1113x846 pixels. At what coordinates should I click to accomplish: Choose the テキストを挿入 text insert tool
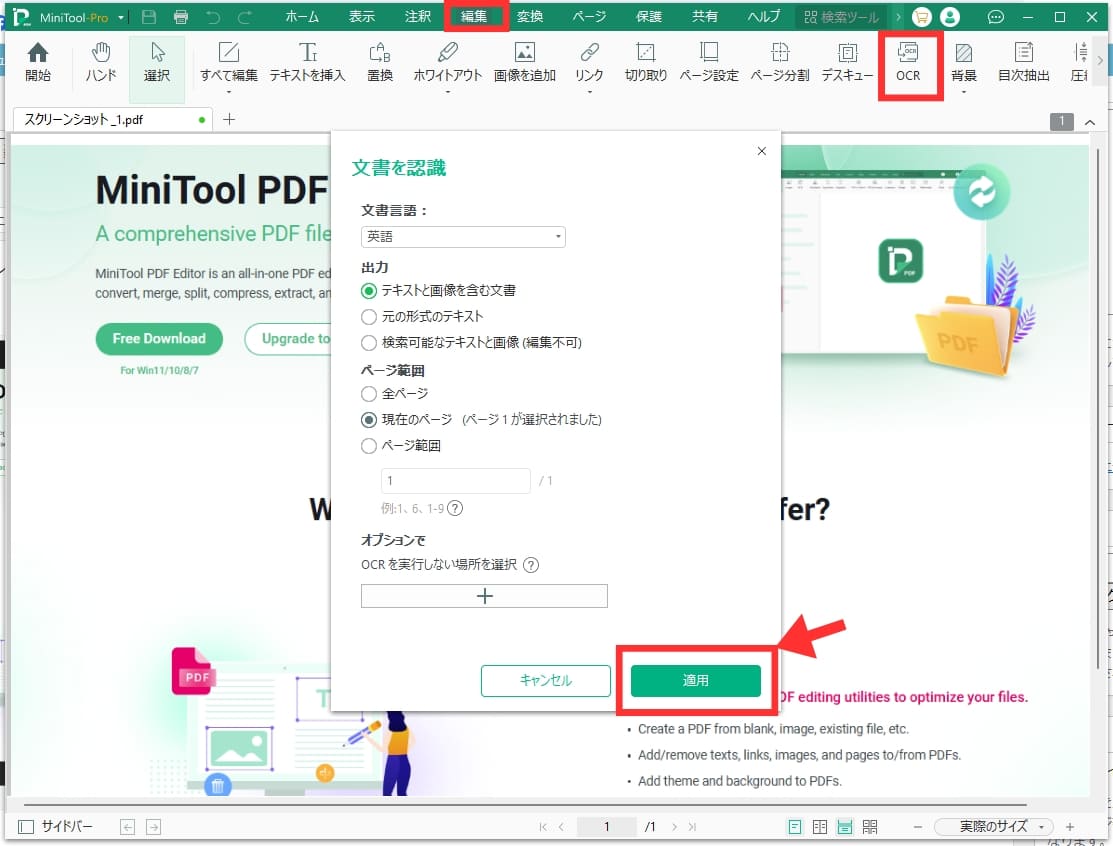pyautogui.click(x=307, y=62)
